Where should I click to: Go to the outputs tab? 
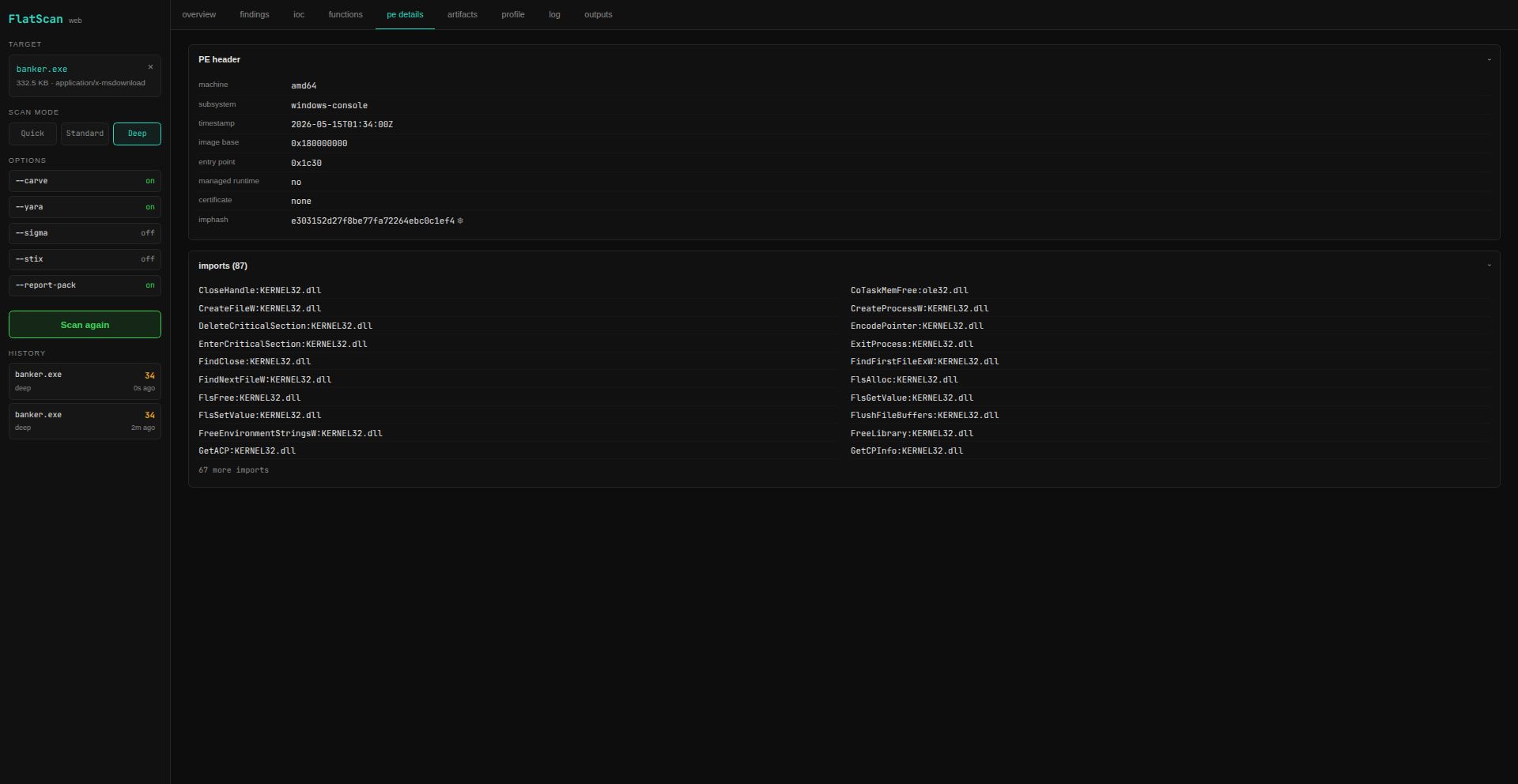pos(598,15)
